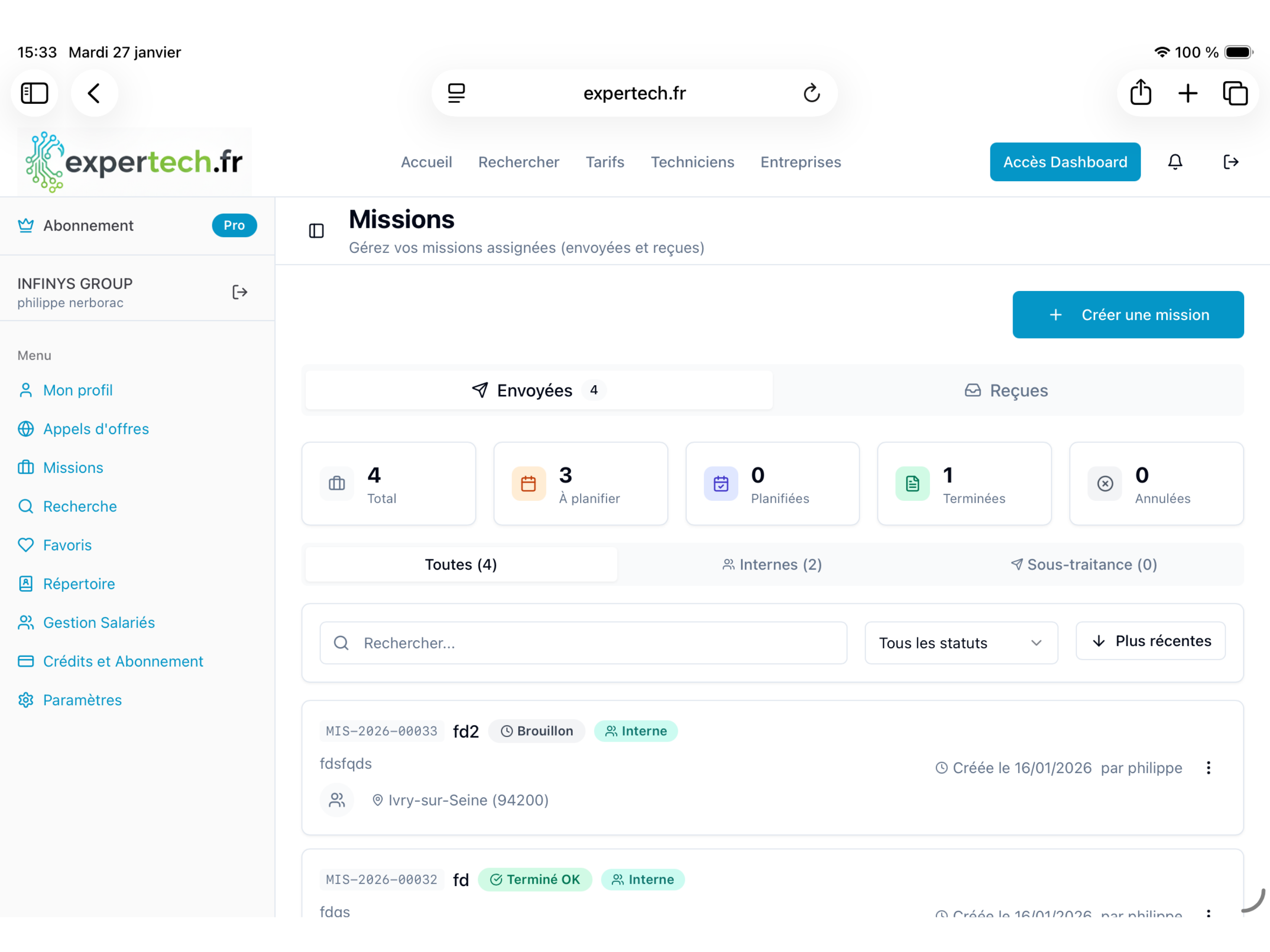The image size is (1270, 952).
Task: Click Créer une mission button
Action: click(x=1128, y=315)
